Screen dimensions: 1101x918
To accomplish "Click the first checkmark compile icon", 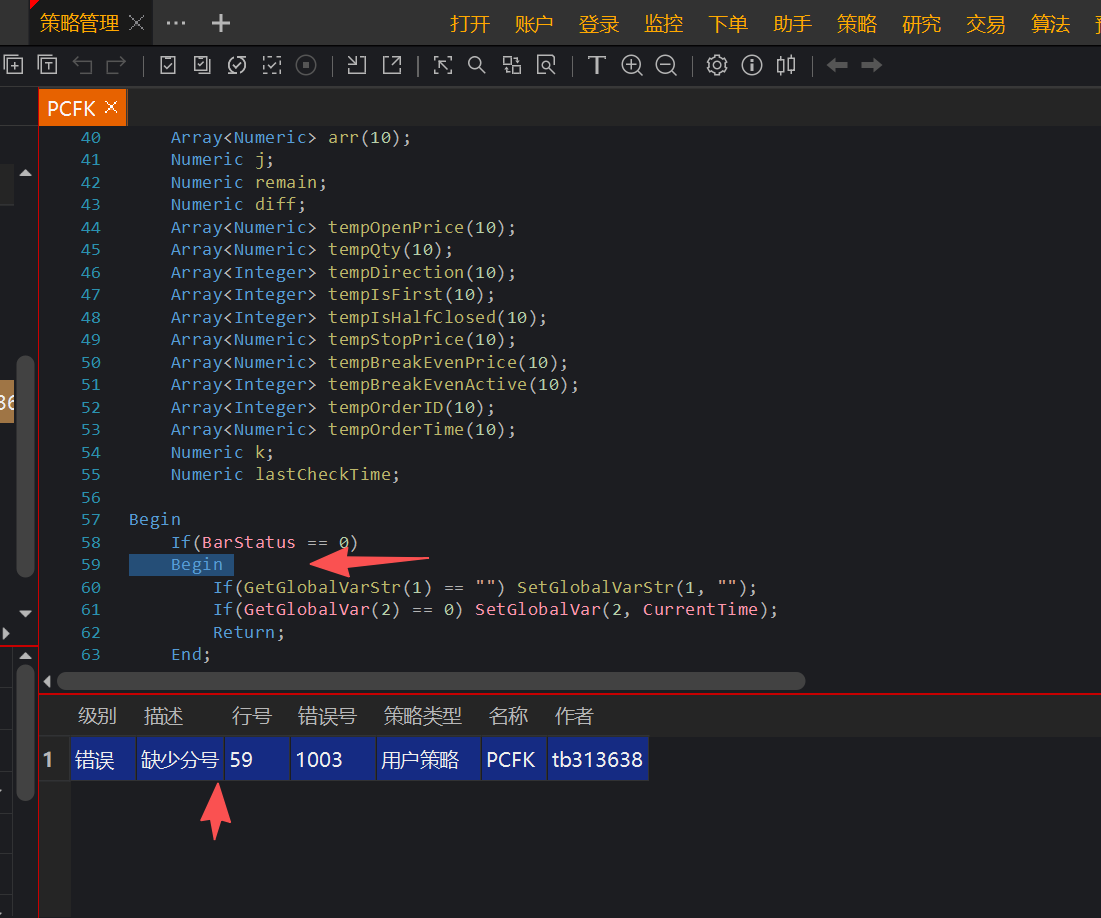I will click(x=168, y=66).
